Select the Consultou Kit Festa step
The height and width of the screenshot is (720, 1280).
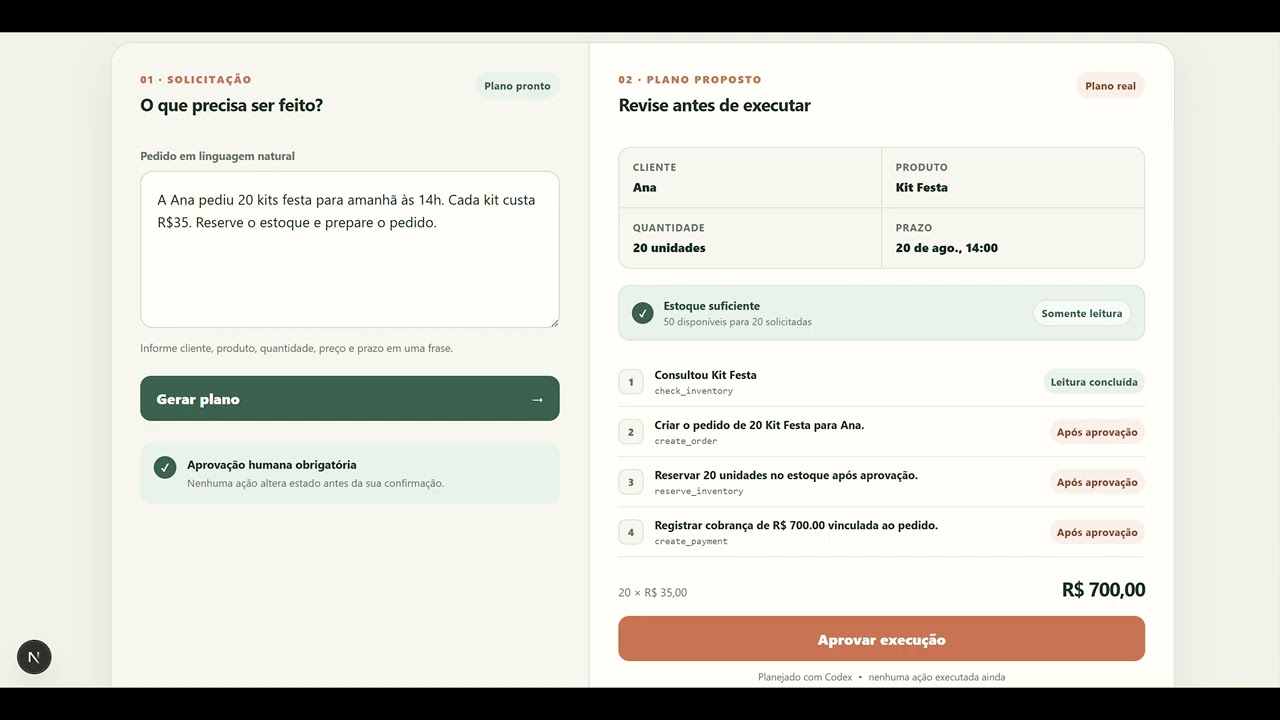click(705, 375)
